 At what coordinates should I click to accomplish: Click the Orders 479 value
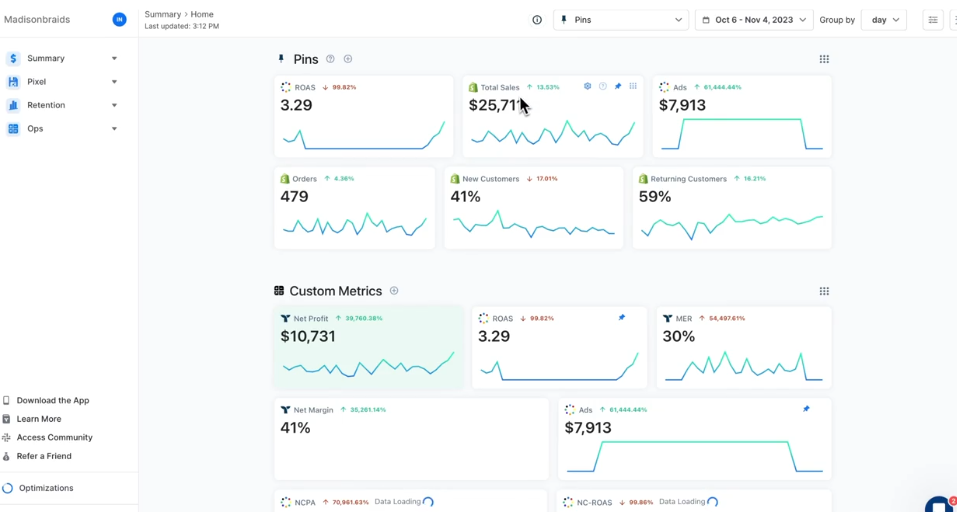[294, 197]
